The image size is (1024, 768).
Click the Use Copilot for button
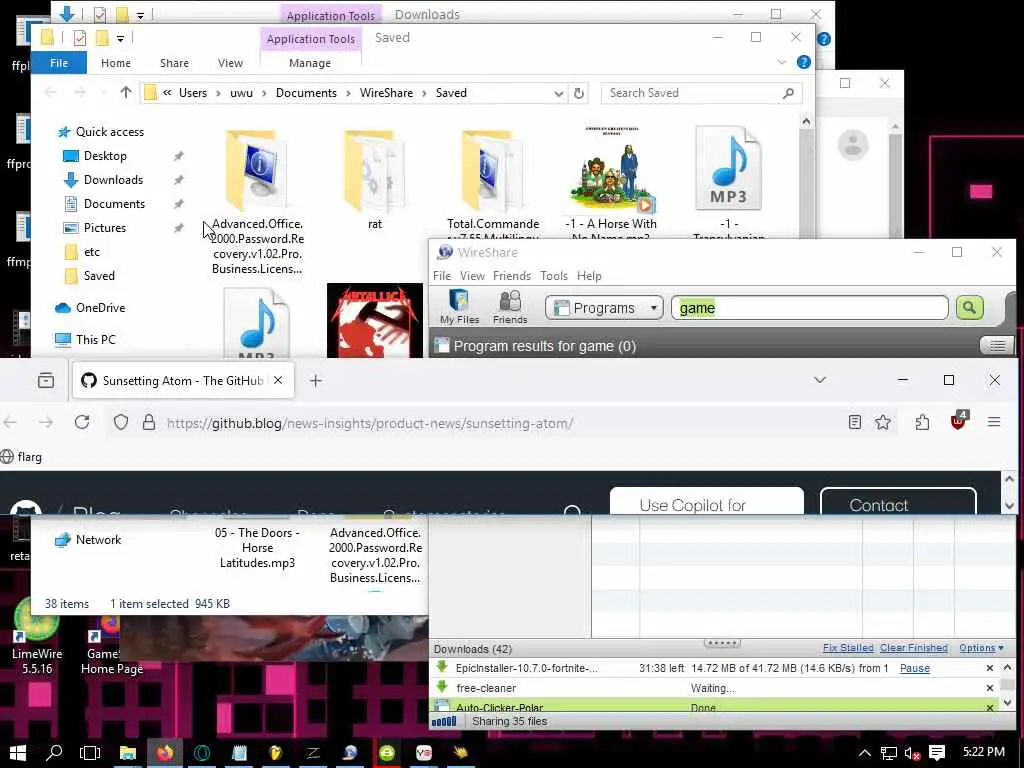click(x=707, y=502)
